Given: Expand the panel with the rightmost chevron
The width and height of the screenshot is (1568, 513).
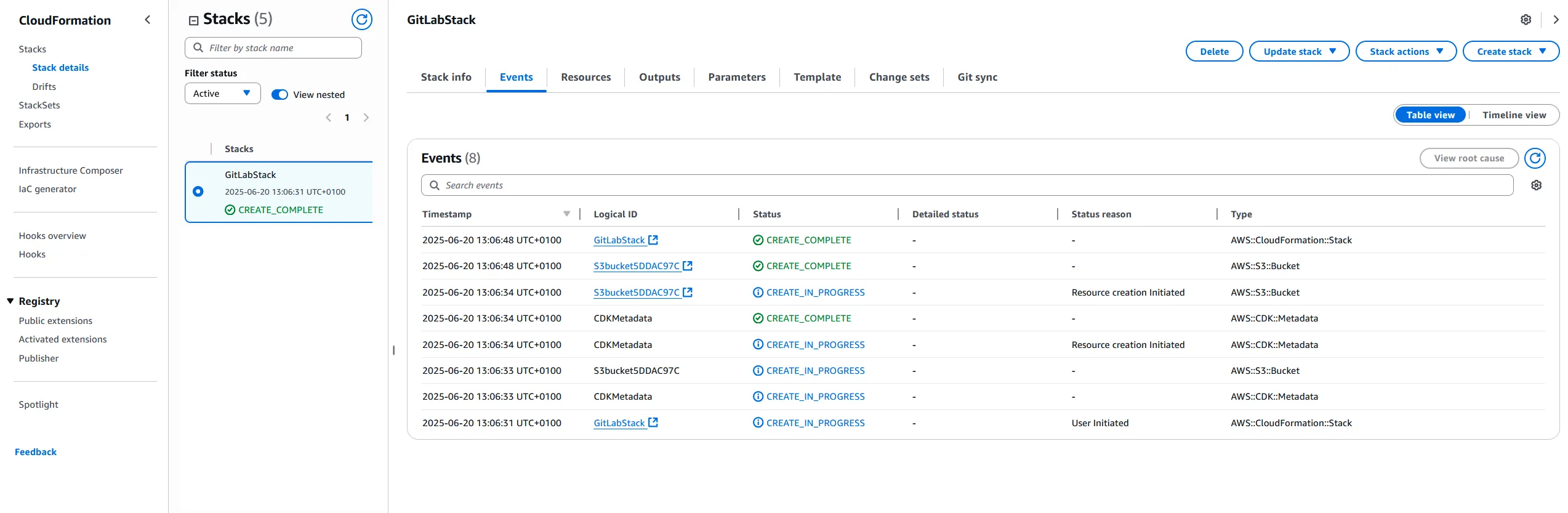Looking at the screenshot, I should click(x=1556, y=20).
